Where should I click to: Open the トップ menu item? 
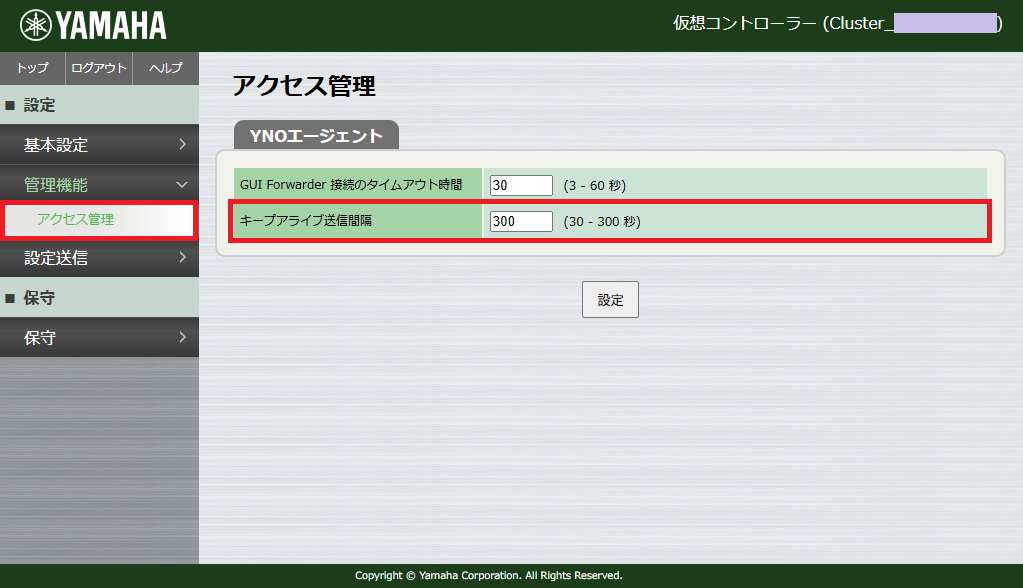(x=33, y=68)
